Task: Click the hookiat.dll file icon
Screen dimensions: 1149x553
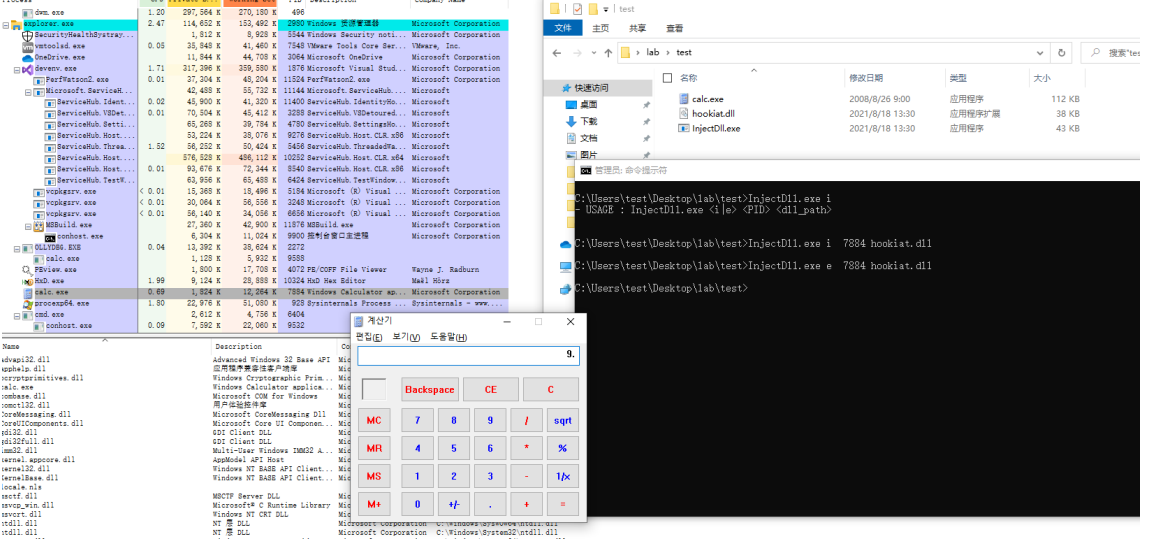Action: pos(683,114)
